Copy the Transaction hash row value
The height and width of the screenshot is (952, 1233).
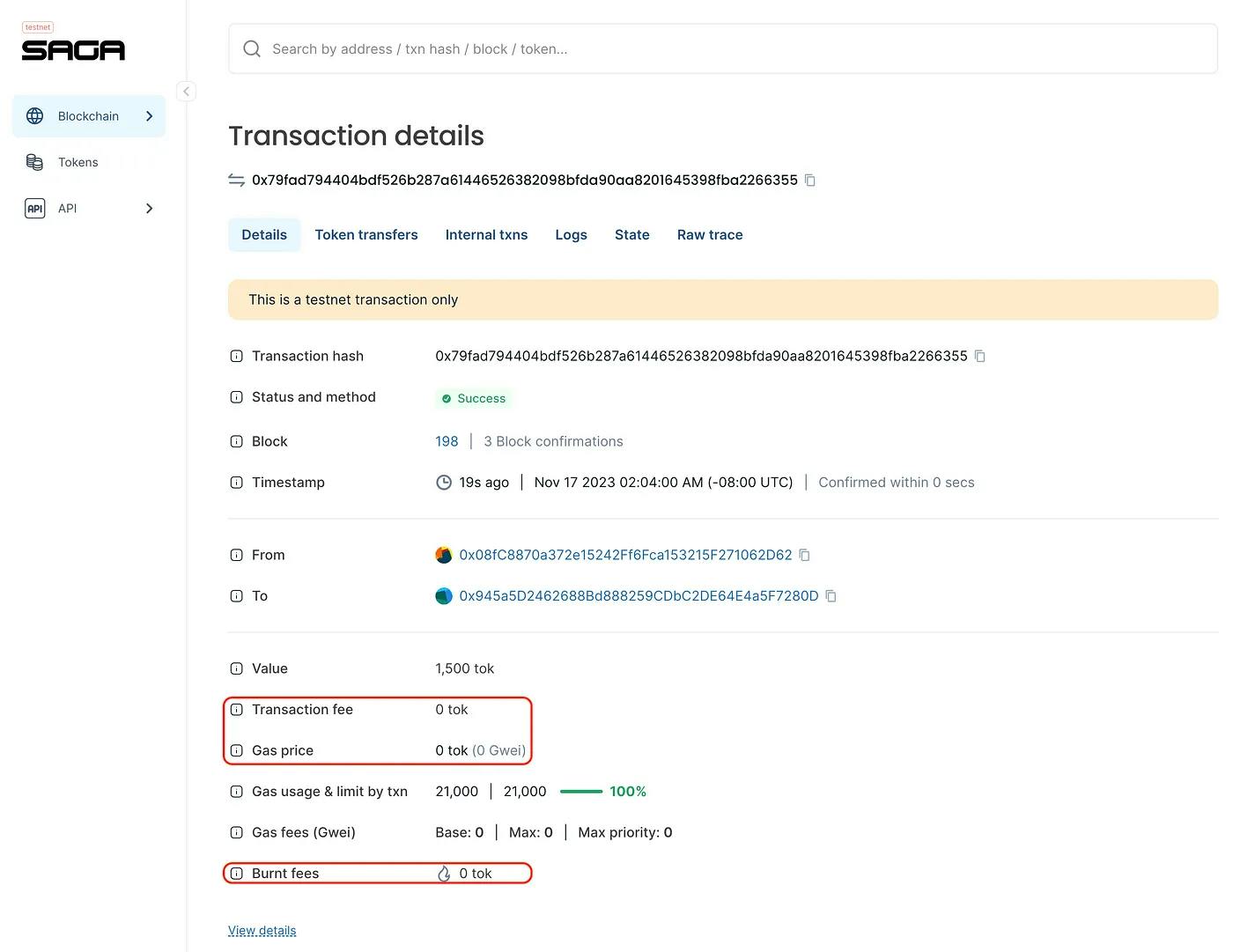979,357
